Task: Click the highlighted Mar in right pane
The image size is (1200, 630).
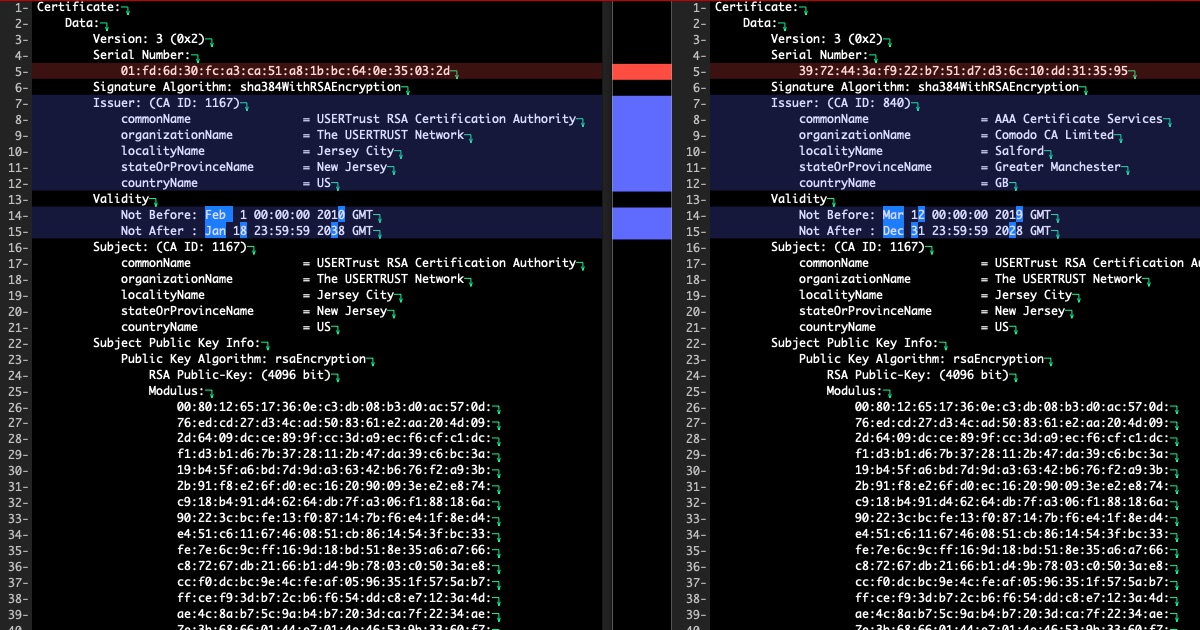Action: click(894, 215)
